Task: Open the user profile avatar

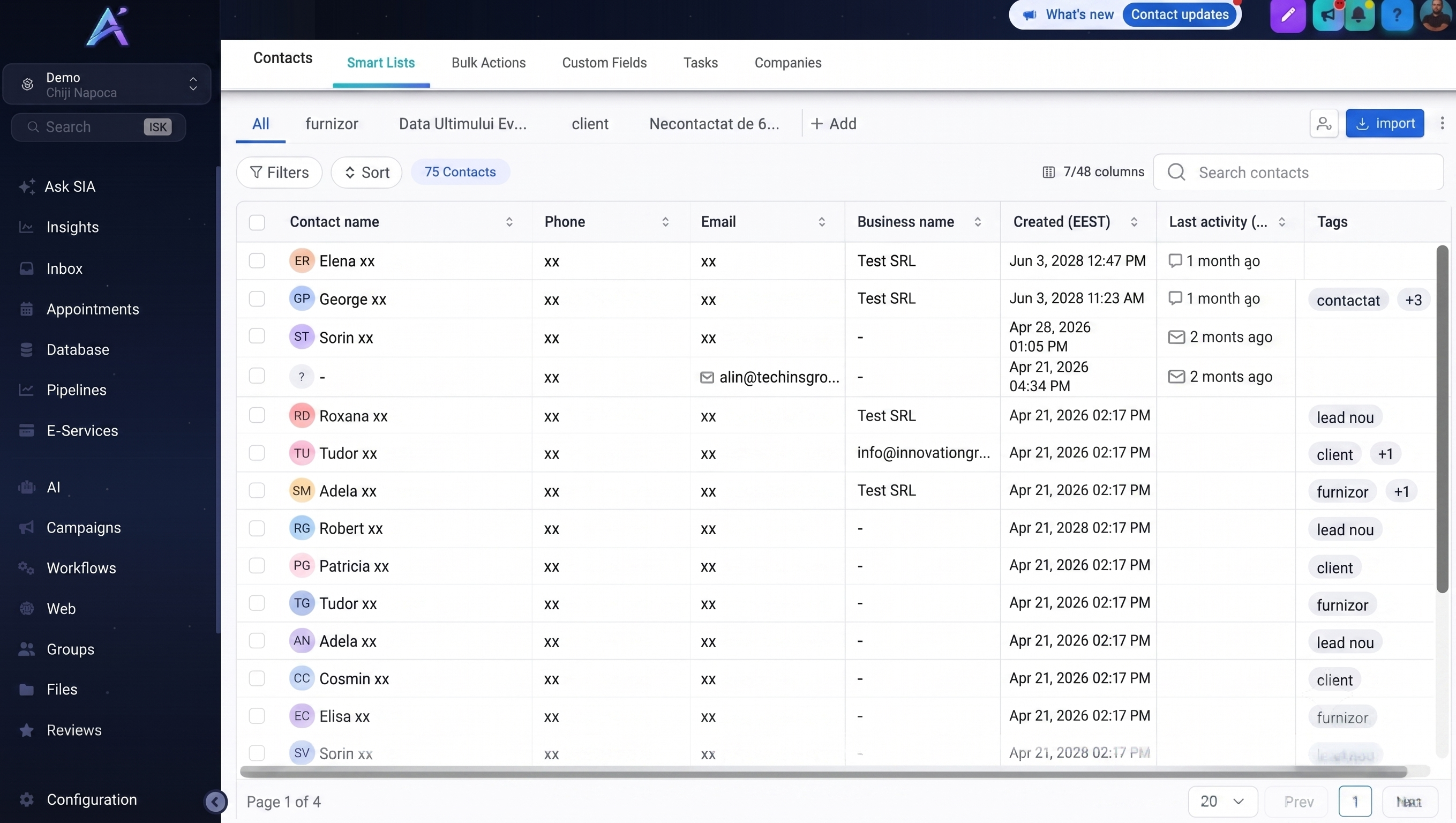Action: (x=1436, y=15)
